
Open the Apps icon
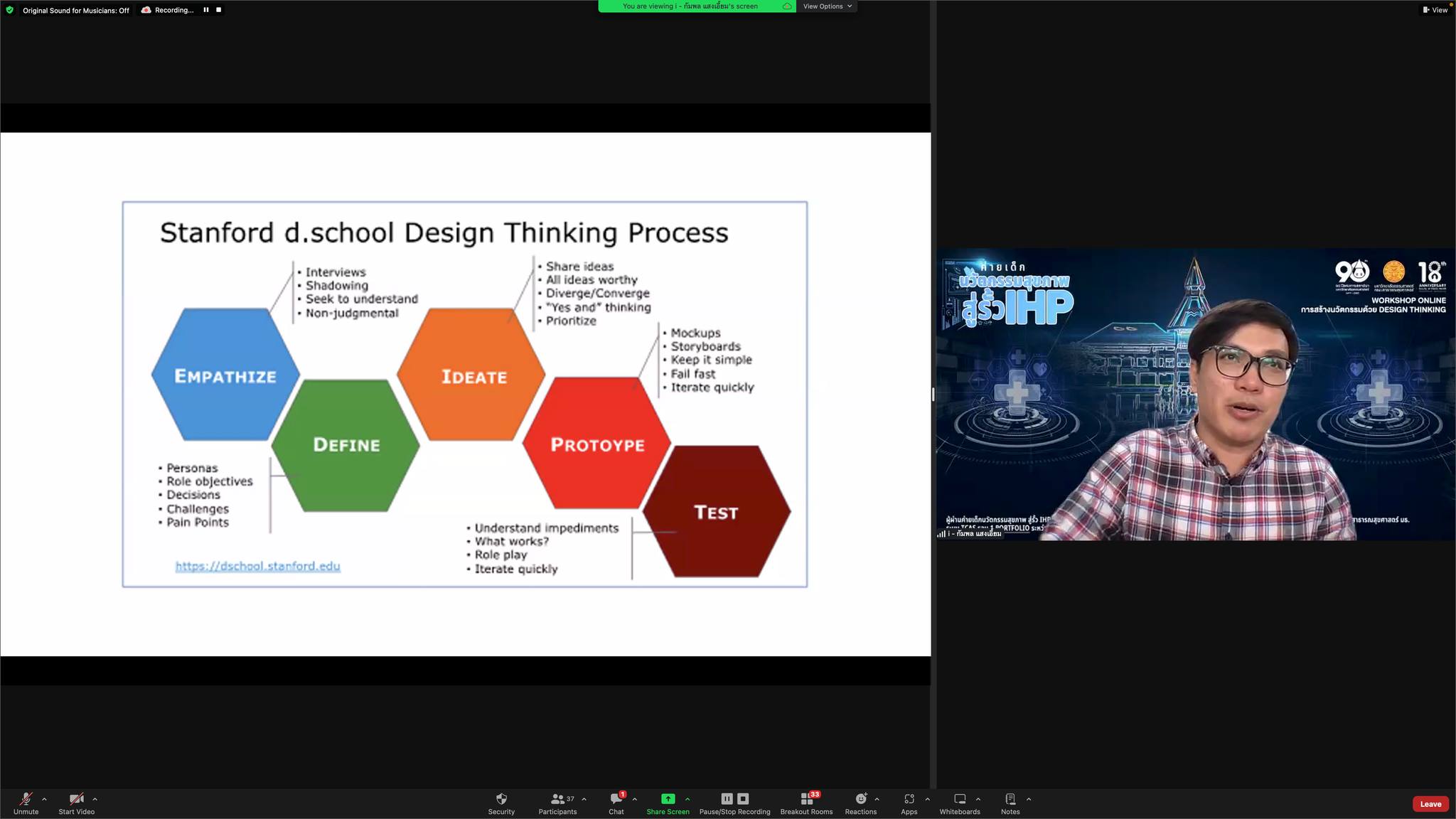coord(909,799)
